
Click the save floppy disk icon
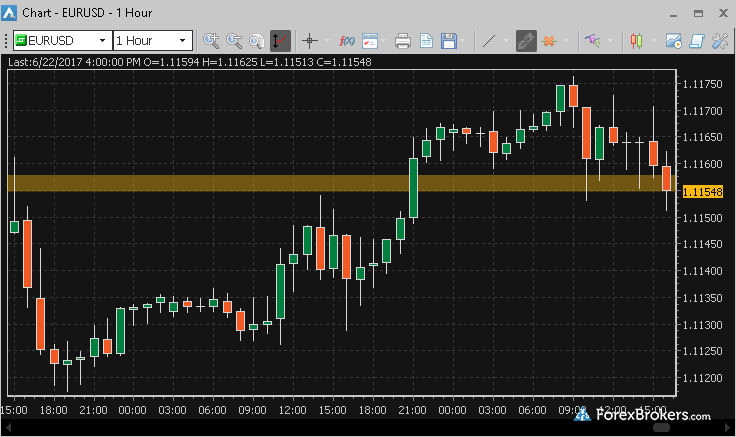[449, 41]
